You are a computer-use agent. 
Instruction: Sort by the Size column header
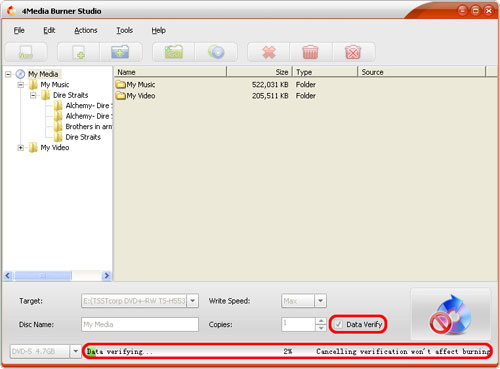(x=259, y=72)
